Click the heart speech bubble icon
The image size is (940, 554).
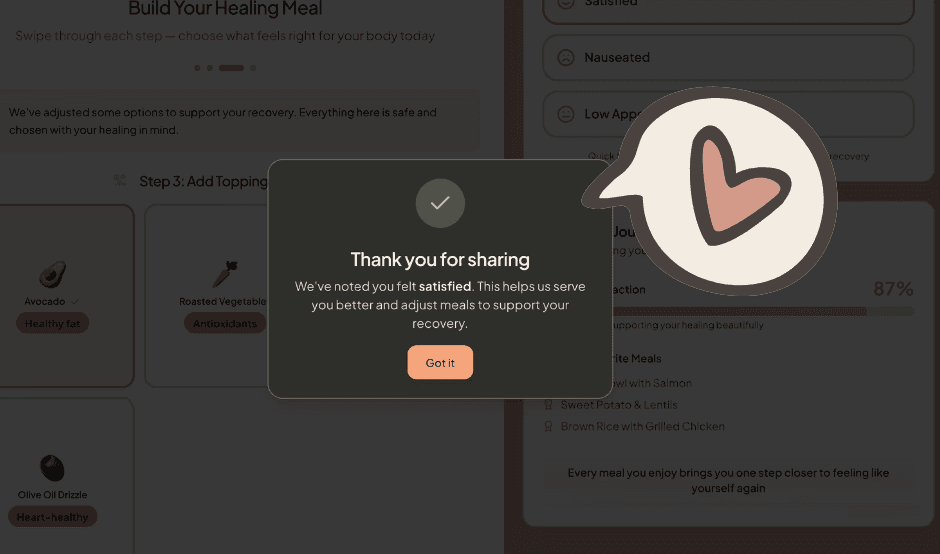pos(710,190)
